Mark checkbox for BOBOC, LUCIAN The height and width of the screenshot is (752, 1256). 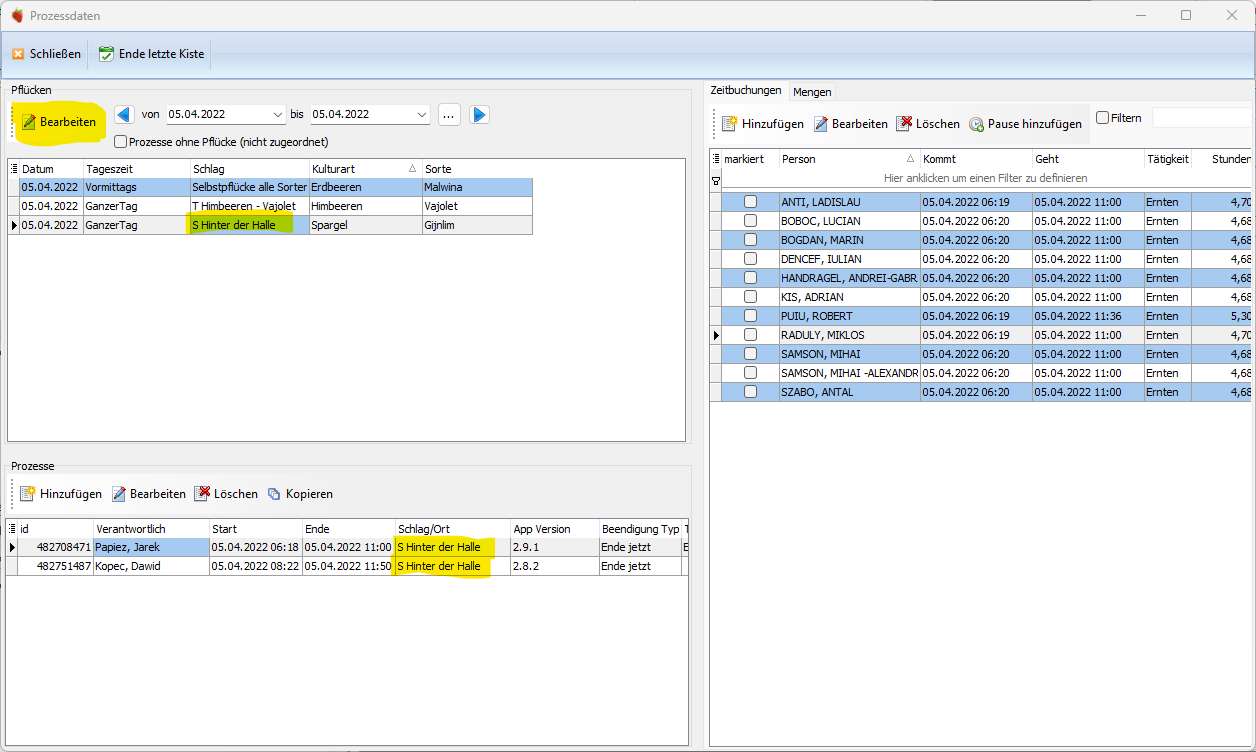(x=750, y=221)
